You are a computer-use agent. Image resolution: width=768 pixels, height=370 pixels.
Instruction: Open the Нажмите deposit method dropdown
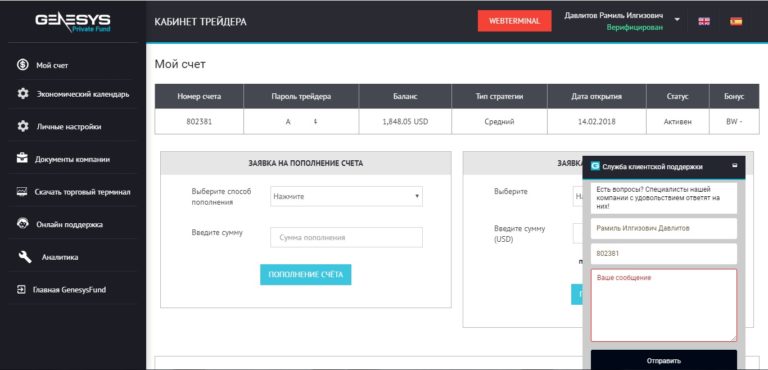(346, 196)
